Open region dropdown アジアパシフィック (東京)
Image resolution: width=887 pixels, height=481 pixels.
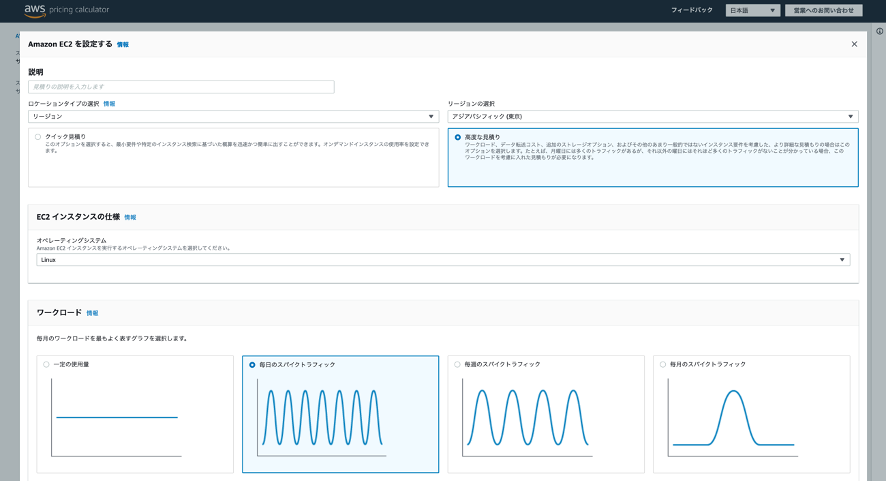click(652, 117)
